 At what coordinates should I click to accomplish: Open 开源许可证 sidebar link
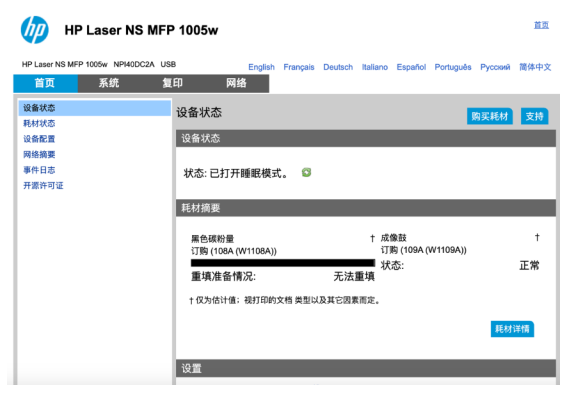point(43,185)
